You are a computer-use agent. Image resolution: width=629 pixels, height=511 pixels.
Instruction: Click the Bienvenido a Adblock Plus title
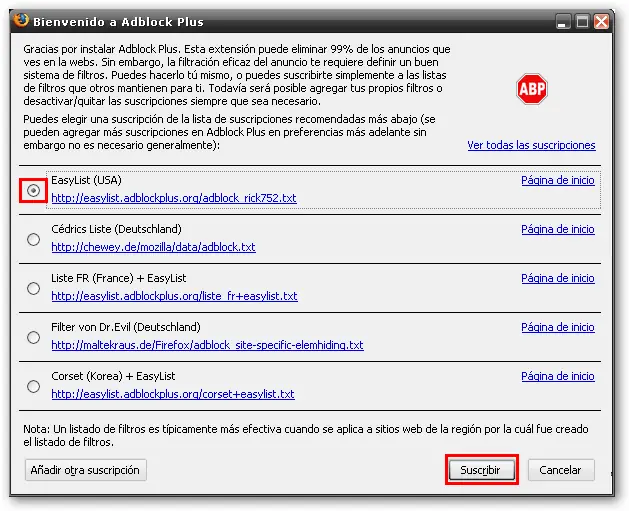click(118, 22)
